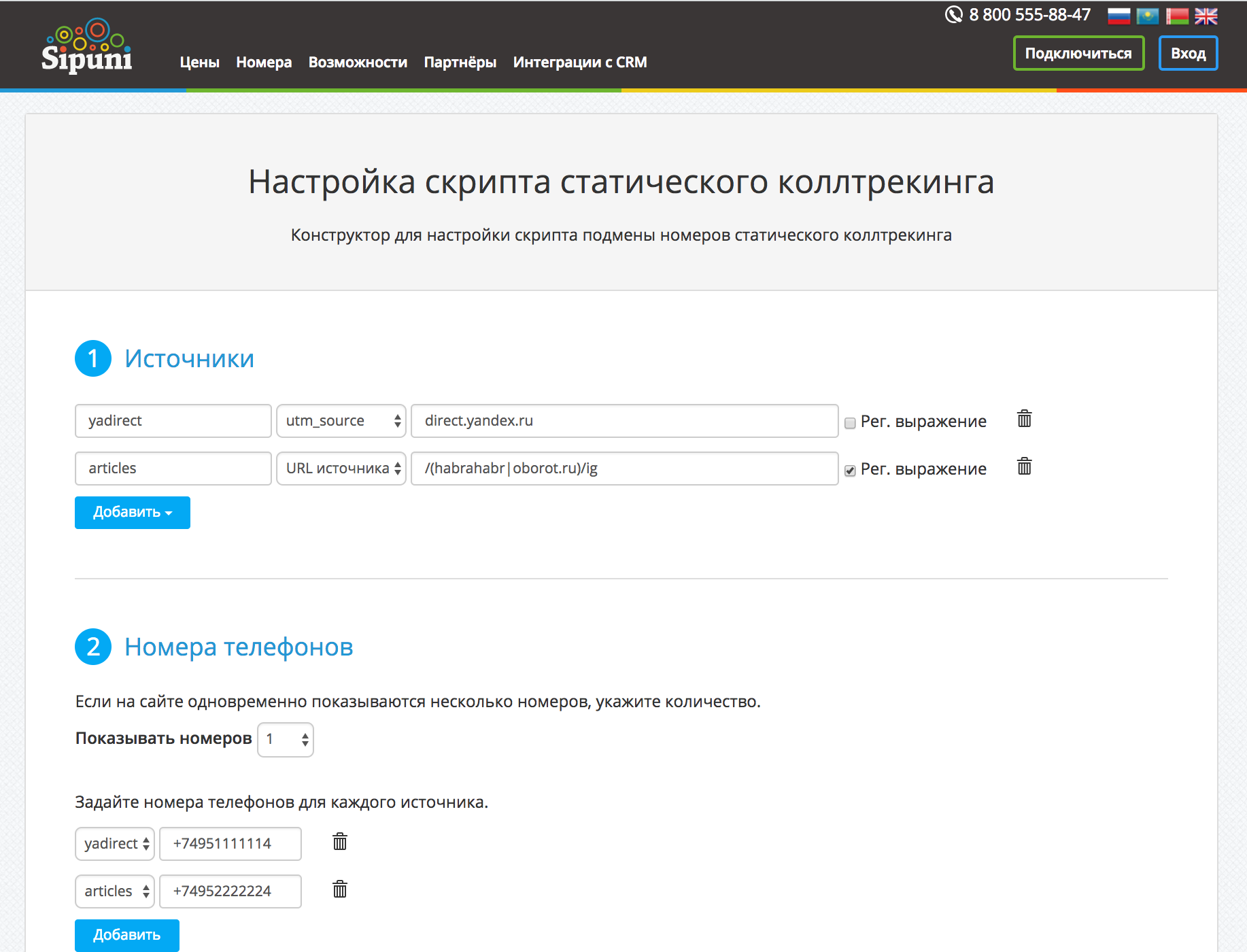Click the Настройка скрипта статического коллтрекинга title
This screenshot has width=1247, height=952.
click(621, 182)
